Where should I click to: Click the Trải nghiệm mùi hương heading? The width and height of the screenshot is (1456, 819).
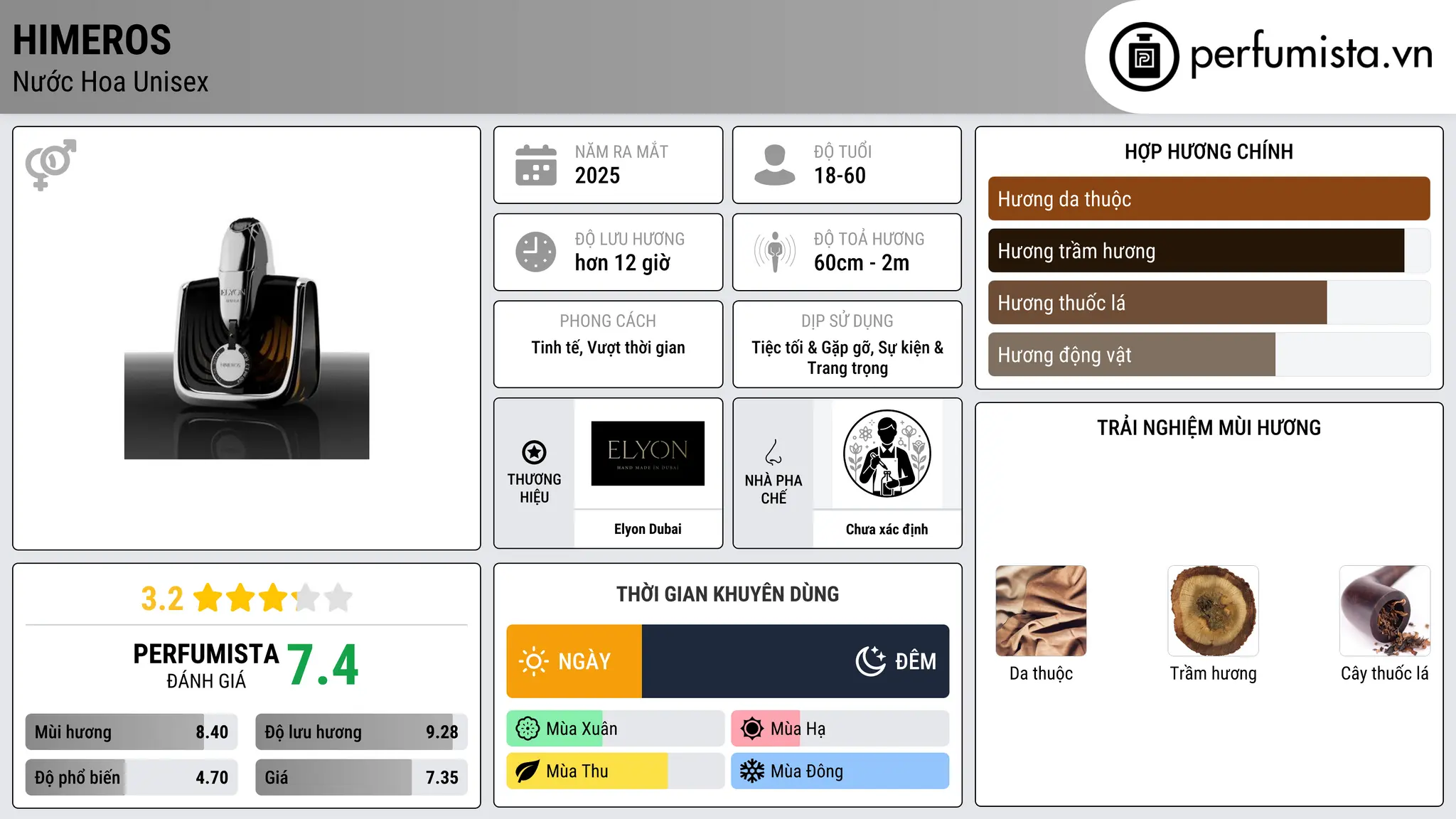[1209, 427]
